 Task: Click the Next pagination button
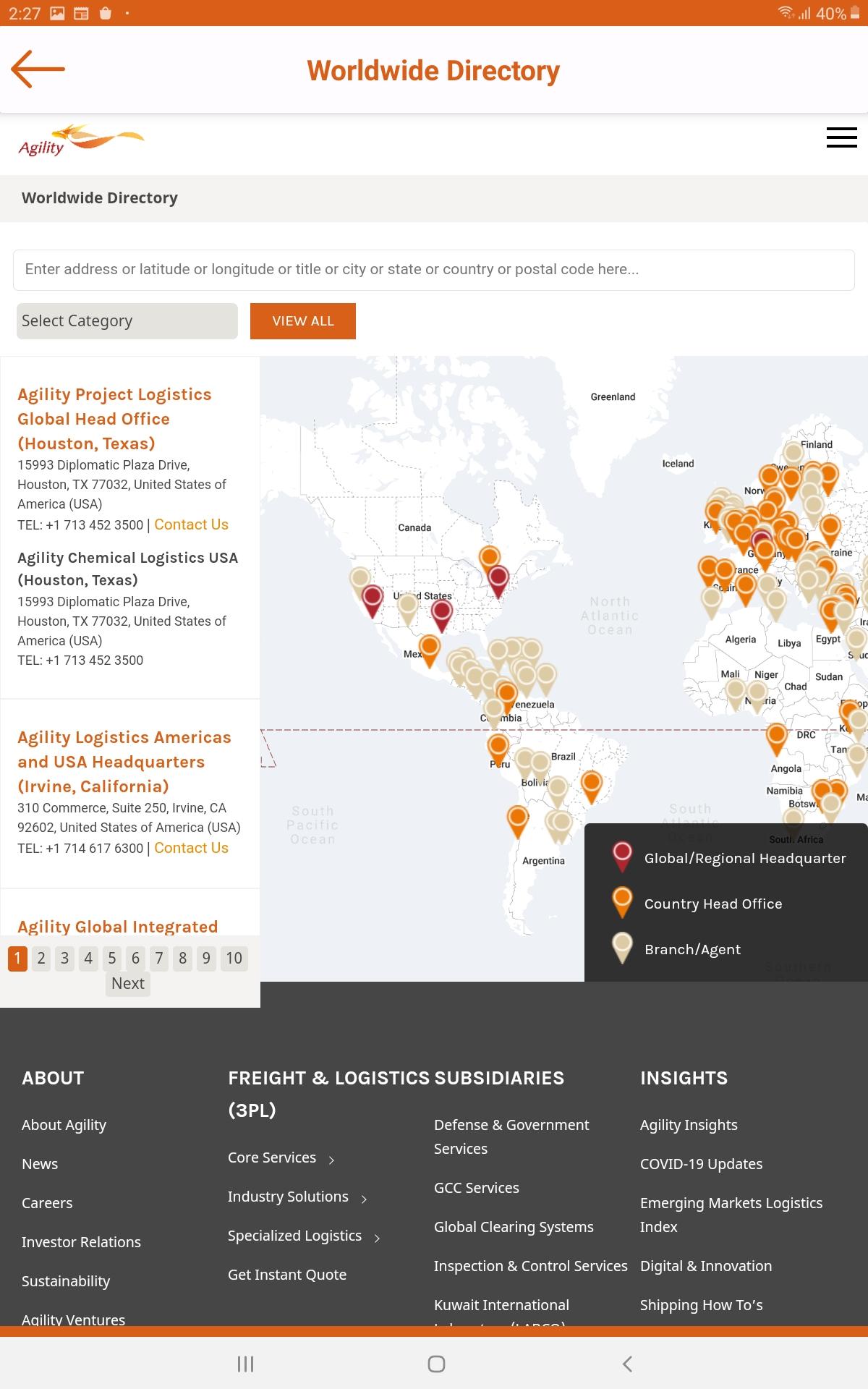coord(128,984)
